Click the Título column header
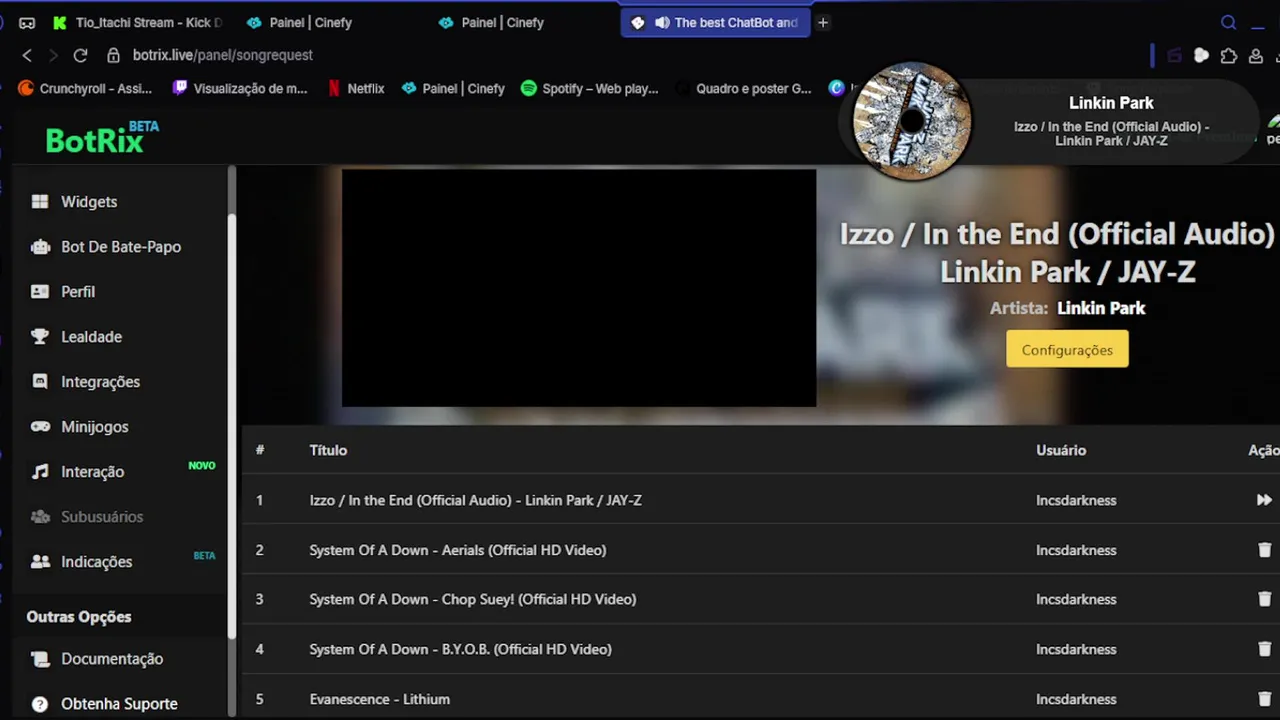Screen dimensions: 1280x720 [328, 450]
